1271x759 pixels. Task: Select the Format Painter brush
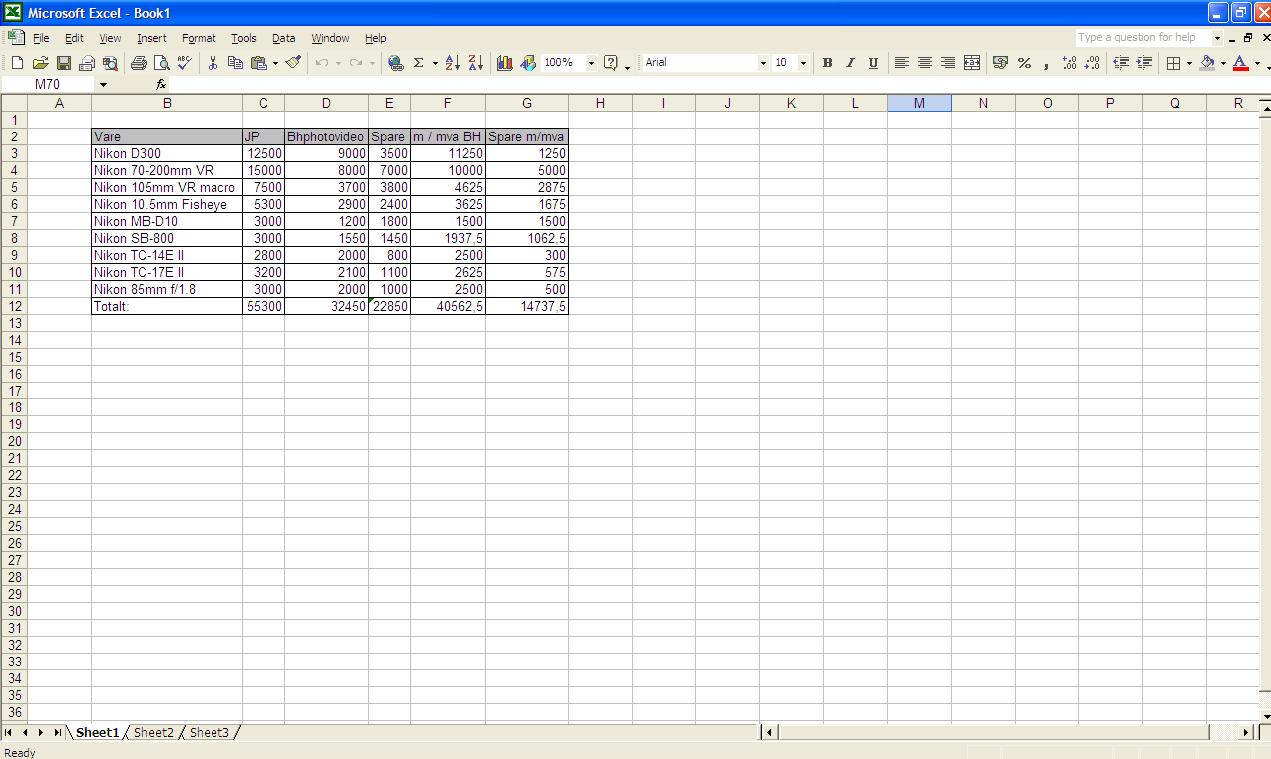tap(293, 63)
